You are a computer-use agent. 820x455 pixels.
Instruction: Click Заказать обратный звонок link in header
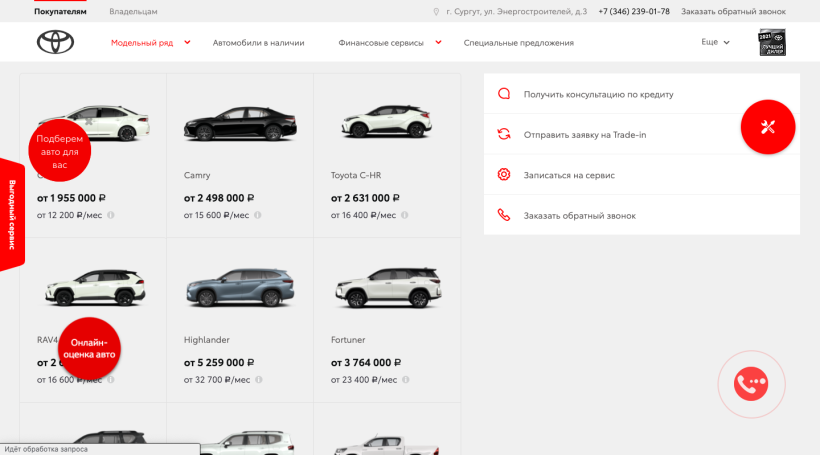(733, 12)
